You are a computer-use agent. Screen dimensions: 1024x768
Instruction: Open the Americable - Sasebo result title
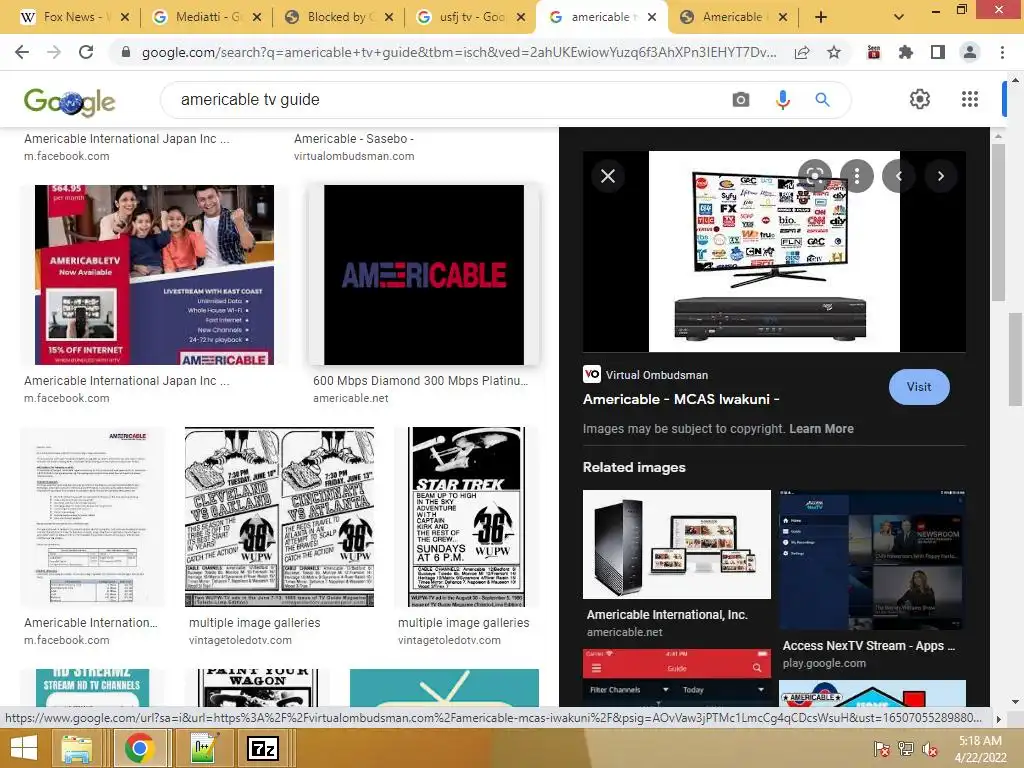pos(353,138)
